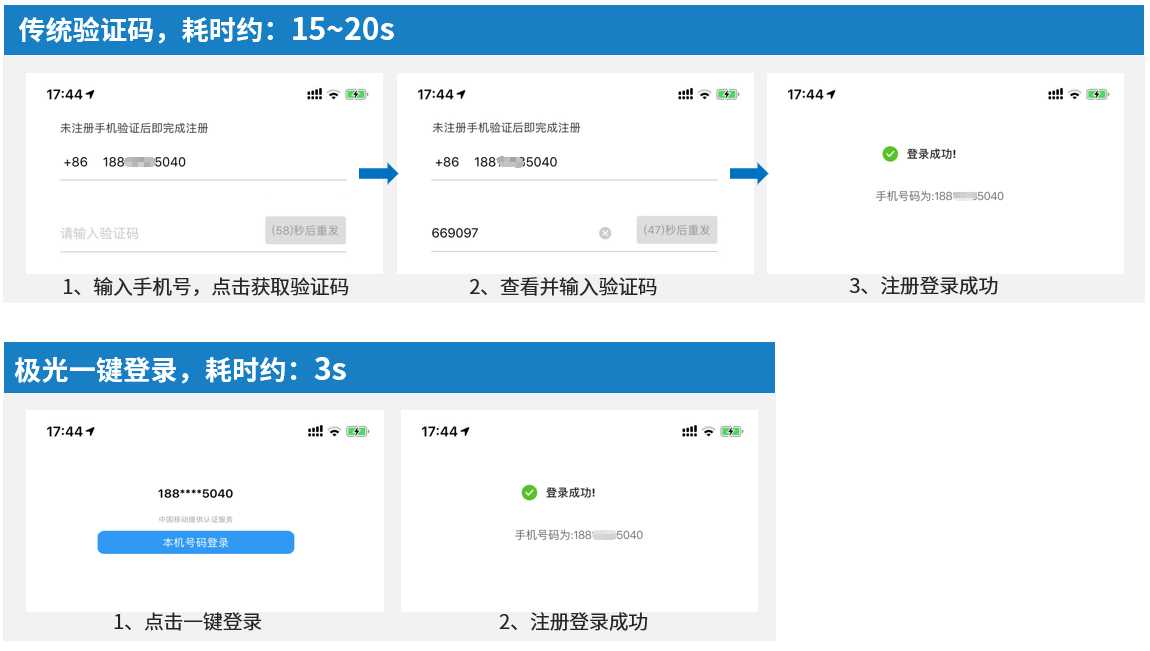Tap the blue '本机号码登录' button
This screenshot has width=1150, height=651.
196,542
